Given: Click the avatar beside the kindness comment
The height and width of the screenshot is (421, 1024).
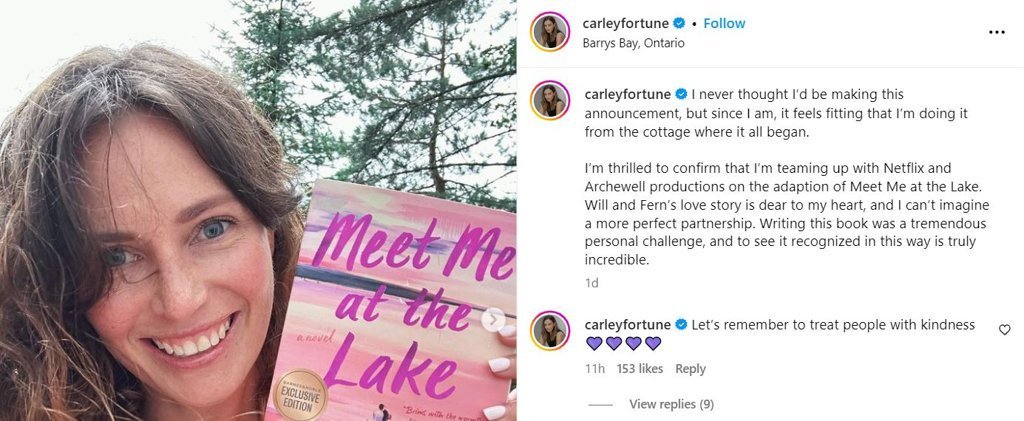Looking at the screenshot, I should coord(550,330).
